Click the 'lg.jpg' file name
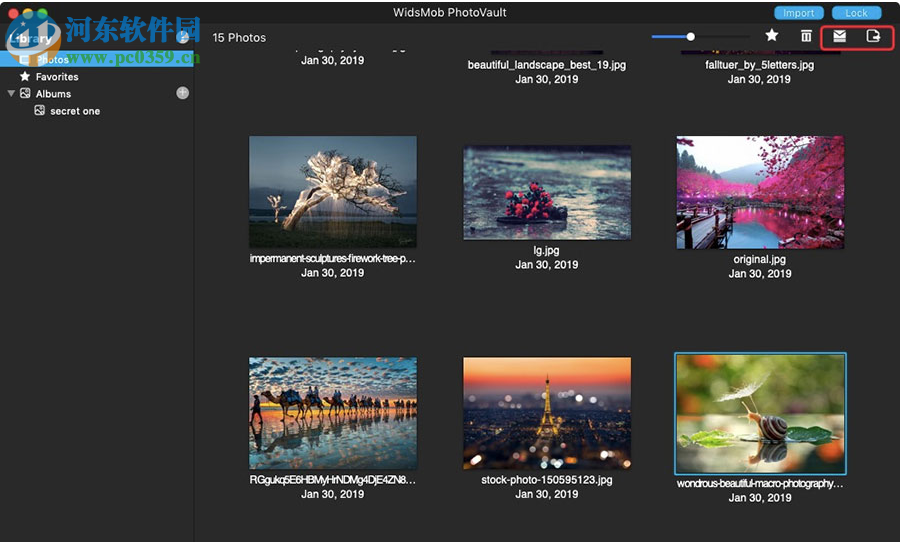 point(546,250)
